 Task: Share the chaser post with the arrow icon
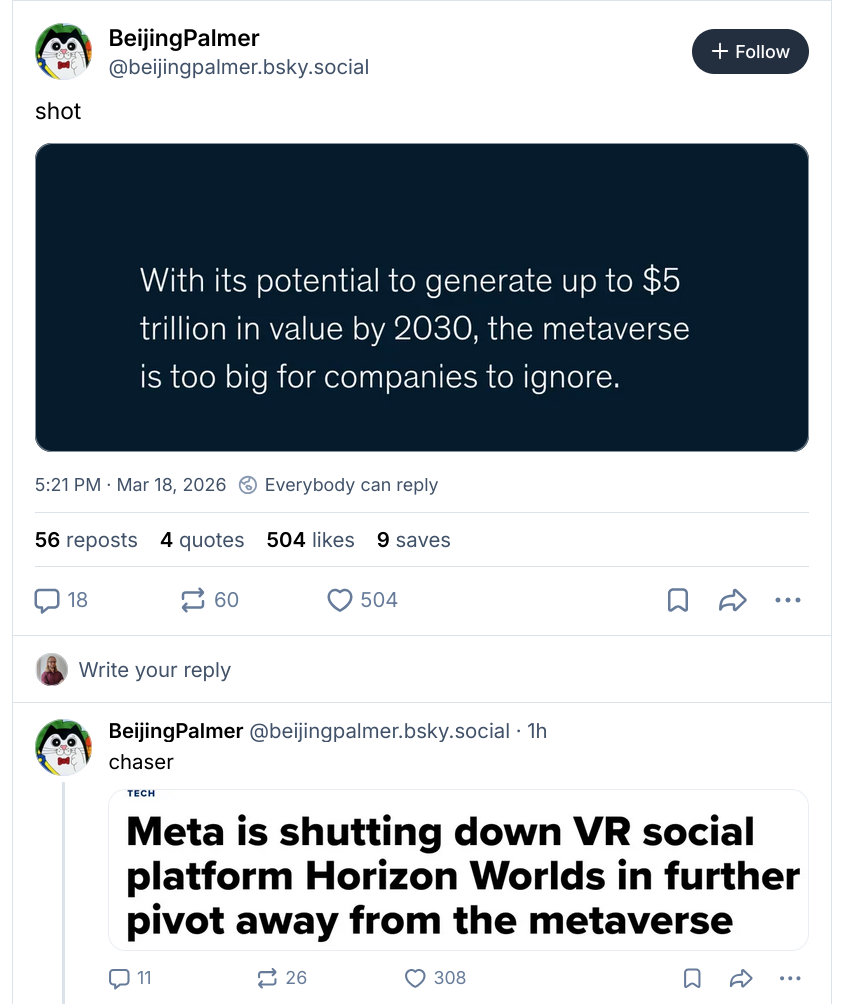click(742, 978)
